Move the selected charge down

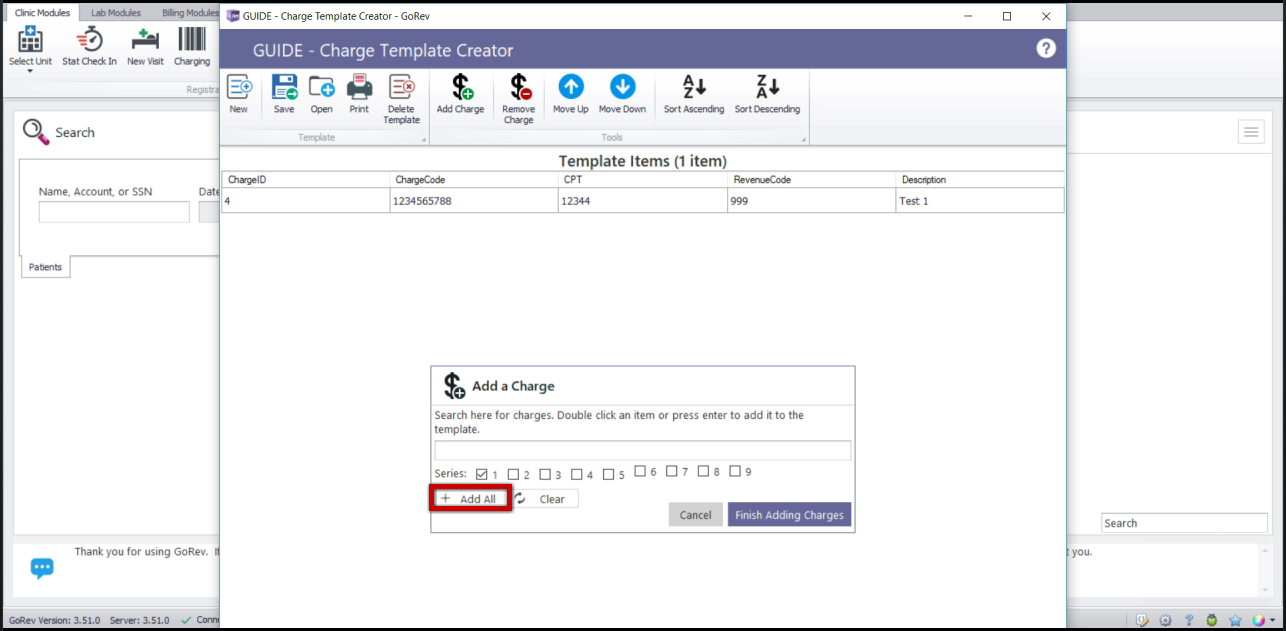coord(622,94)
